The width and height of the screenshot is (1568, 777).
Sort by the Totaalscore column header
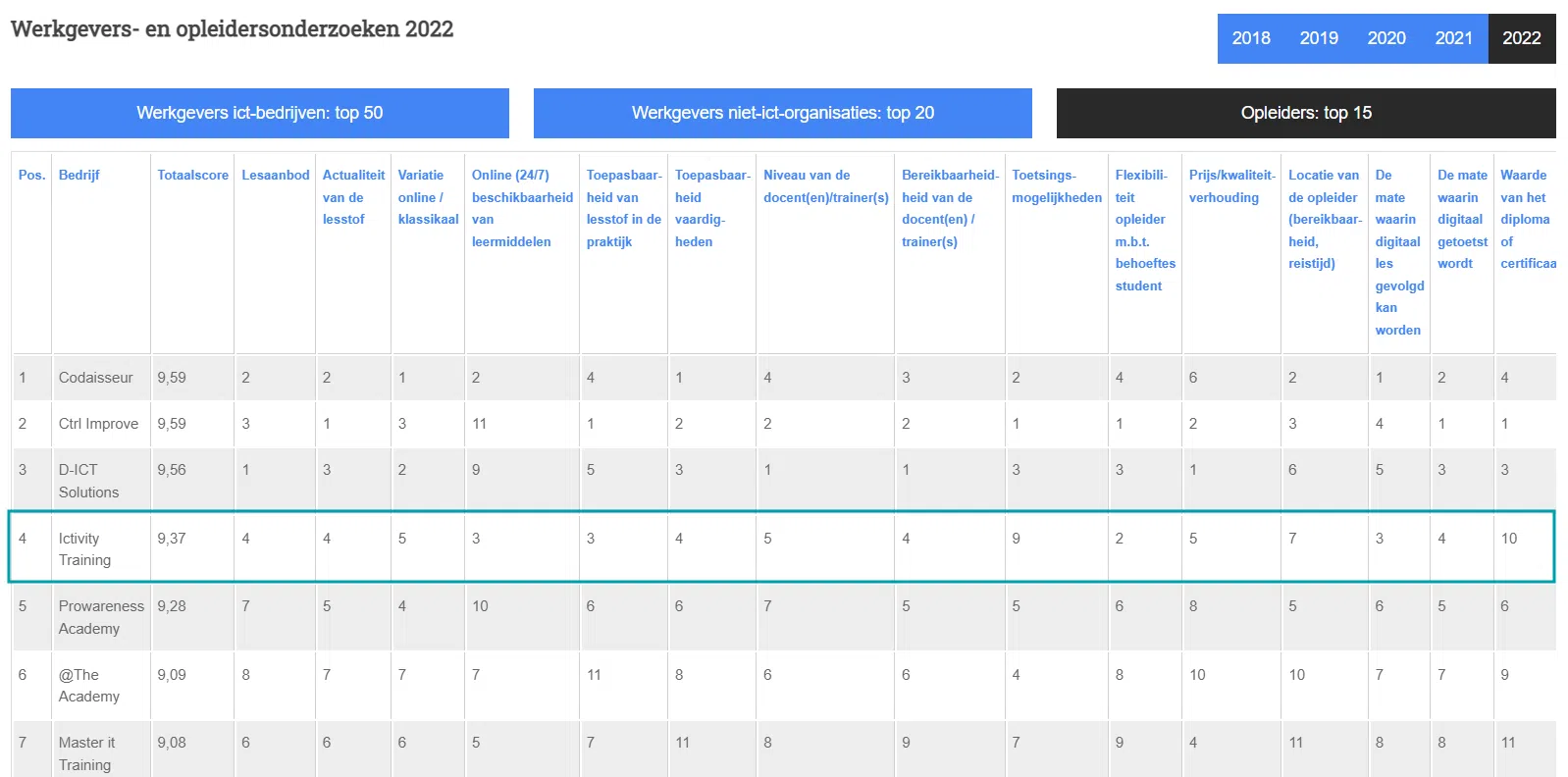pos(192,175)
